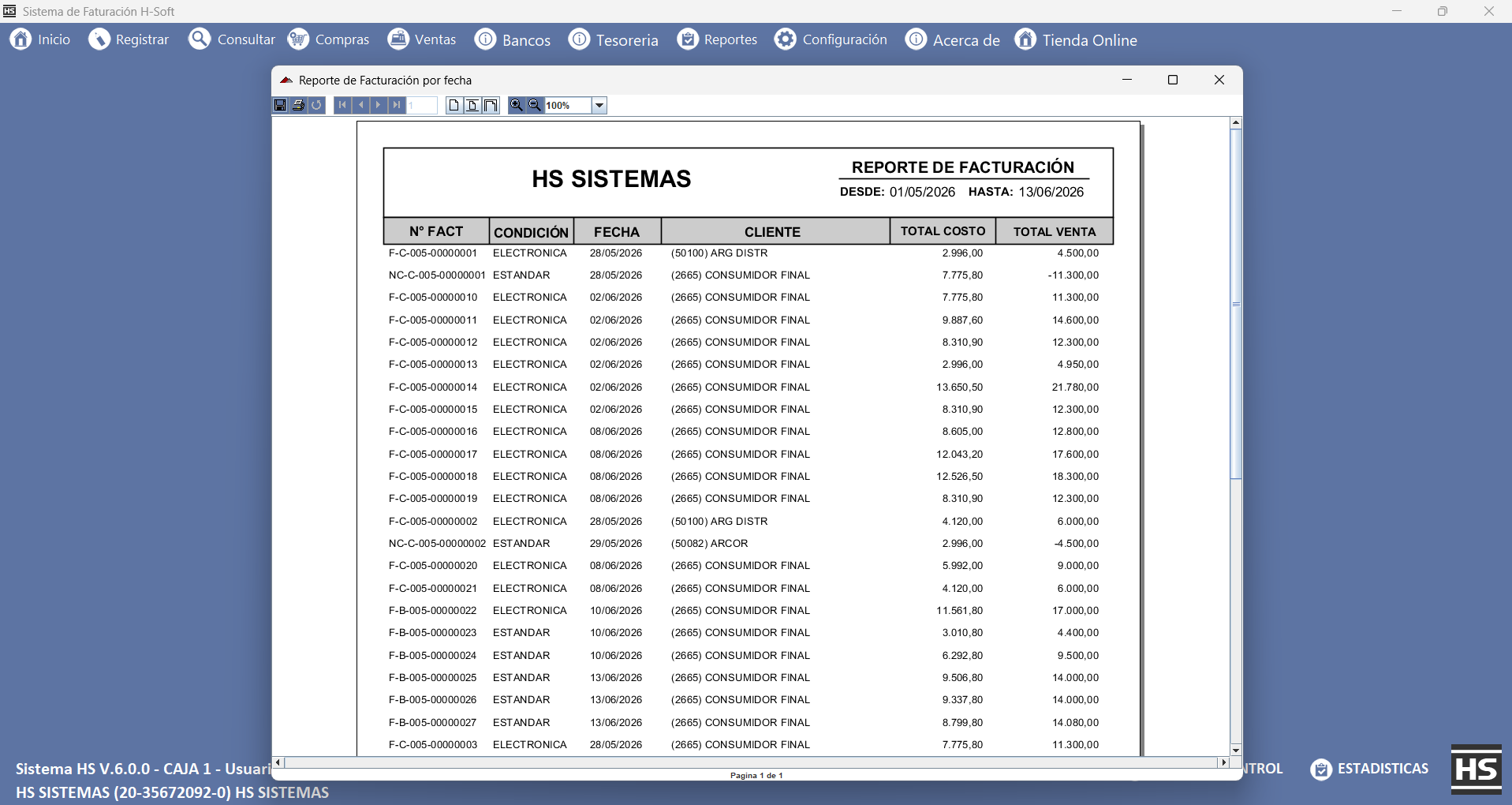Click the -11.300,00 total venta value

point(1073,275)
